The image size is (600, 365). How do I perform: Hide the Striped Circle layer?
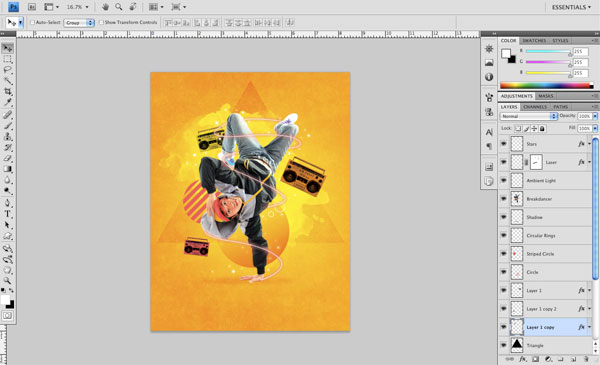(504, 254)
